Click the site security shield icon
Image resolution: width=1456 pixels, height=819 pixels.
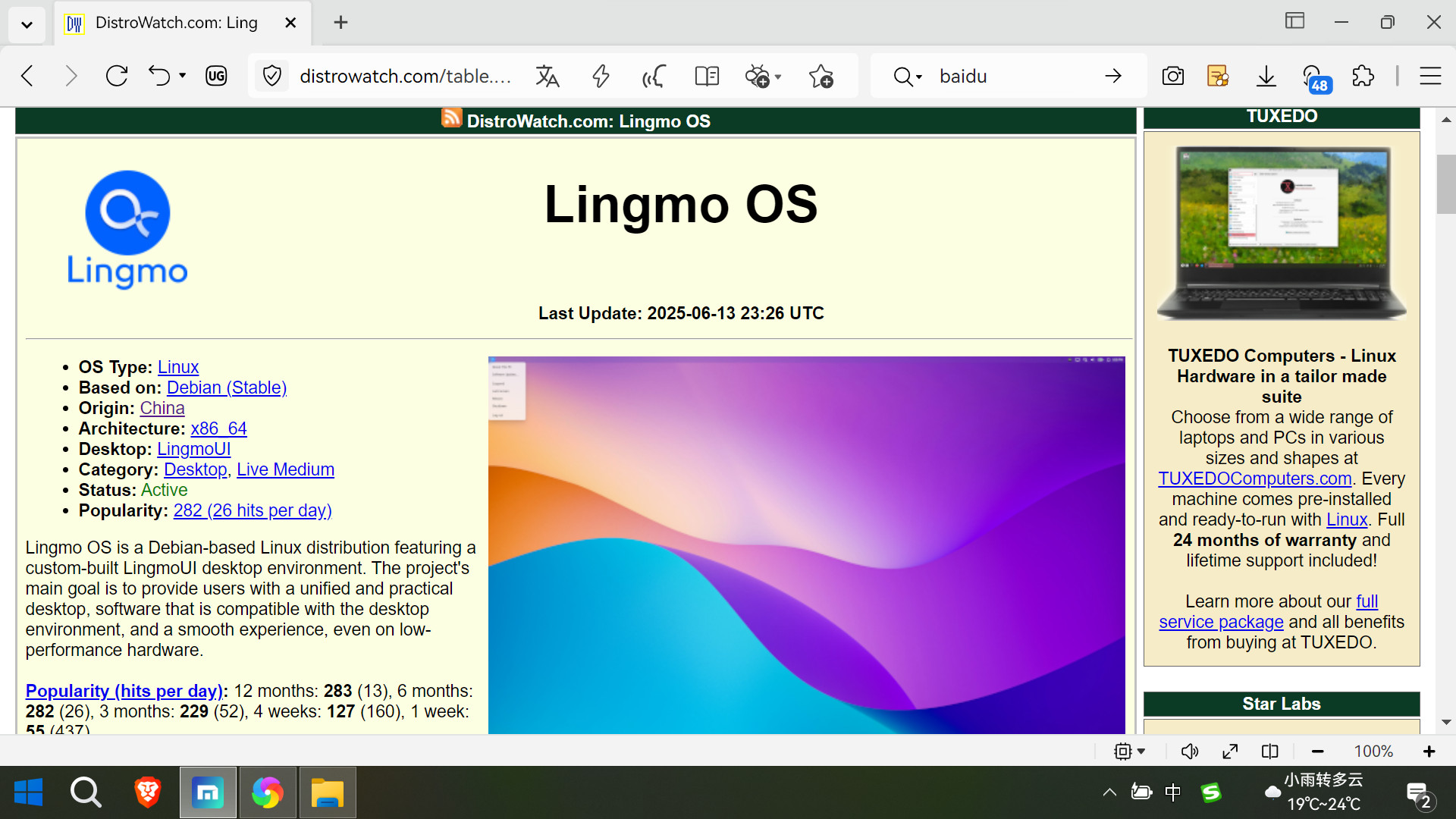[272, 76]
